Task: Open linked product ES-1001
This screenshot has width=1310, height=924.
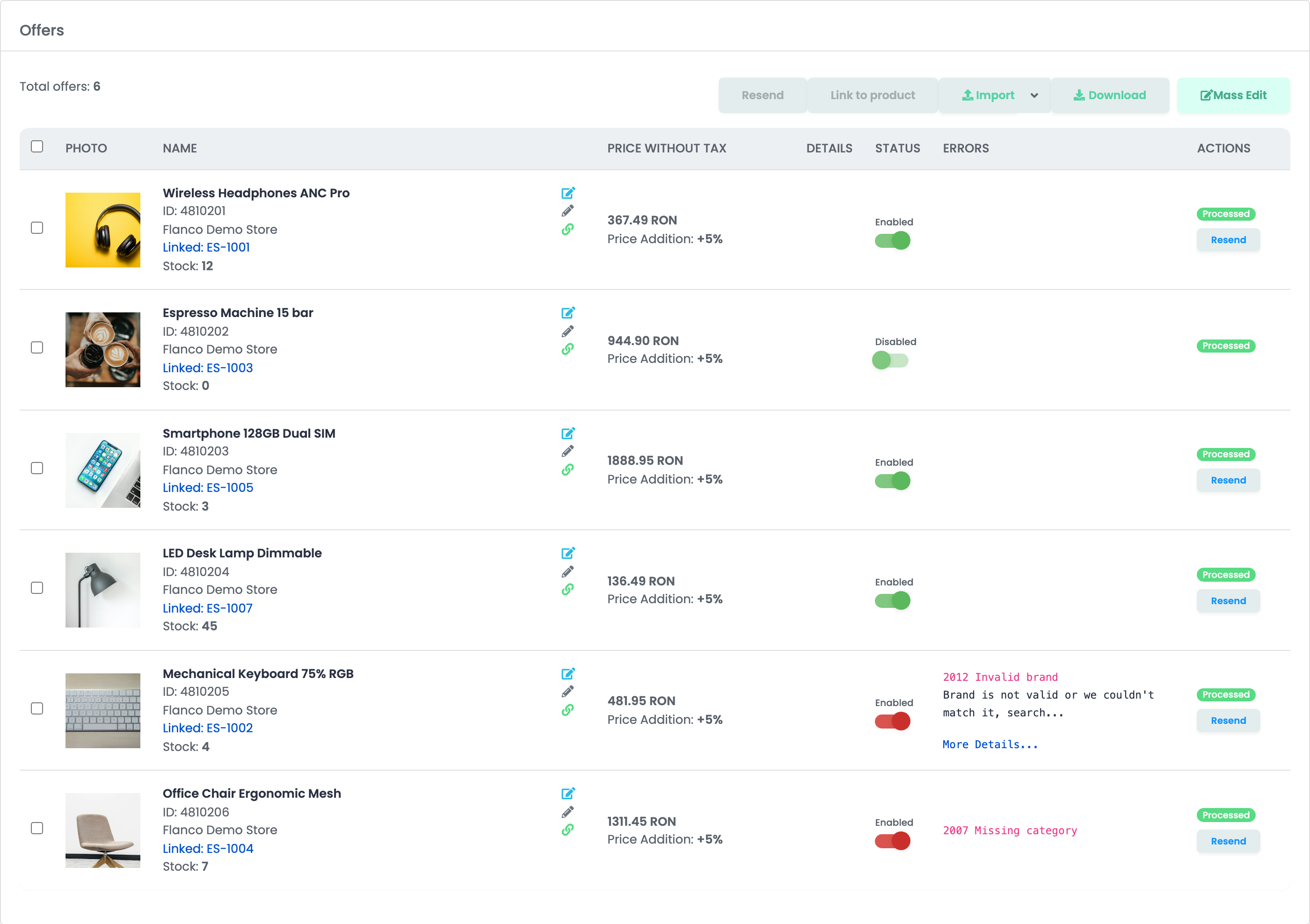Action: pyautogui.click(x=206, y=247)
